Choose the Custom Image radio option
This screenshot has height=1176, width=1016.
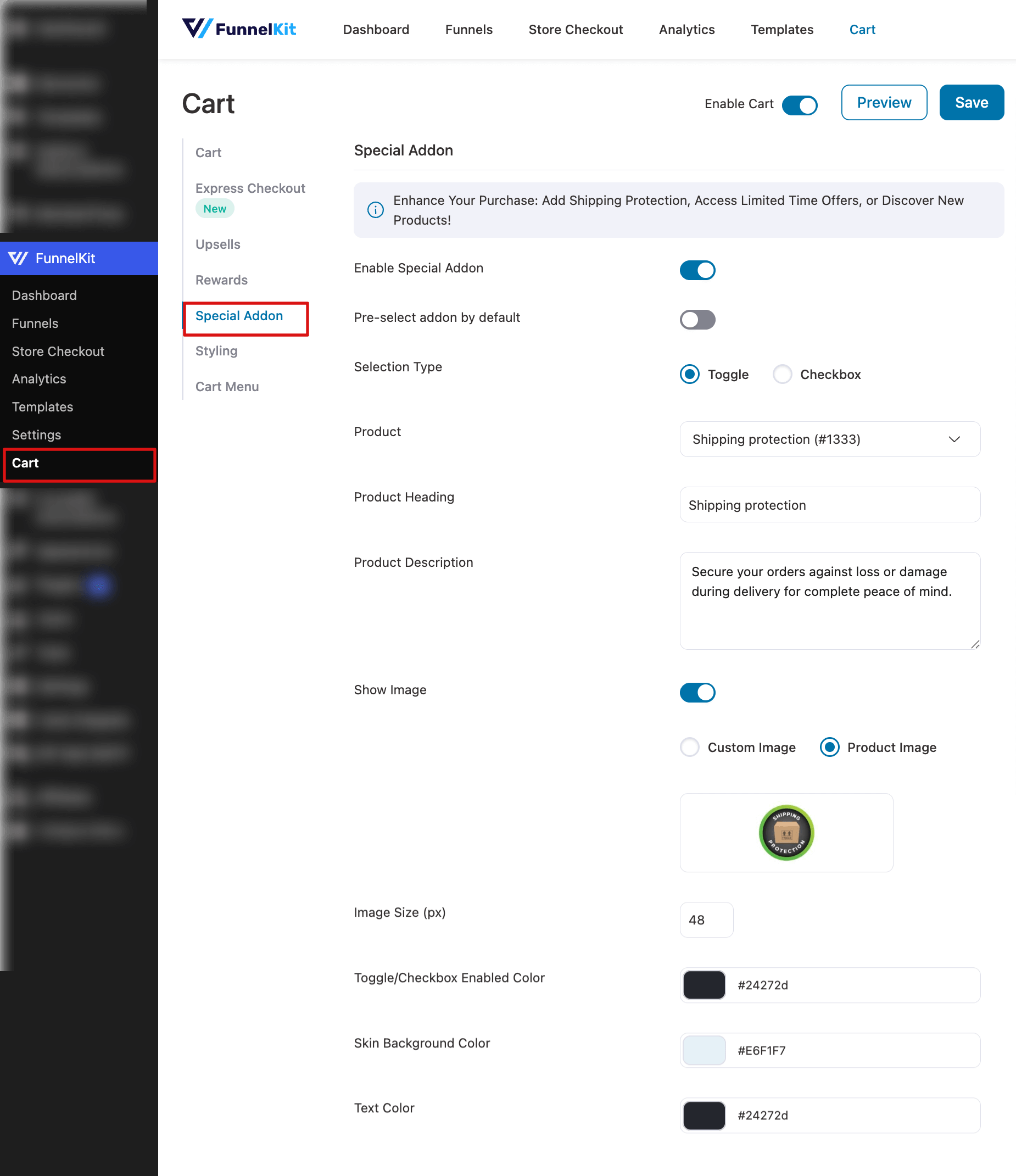(690, 748)
